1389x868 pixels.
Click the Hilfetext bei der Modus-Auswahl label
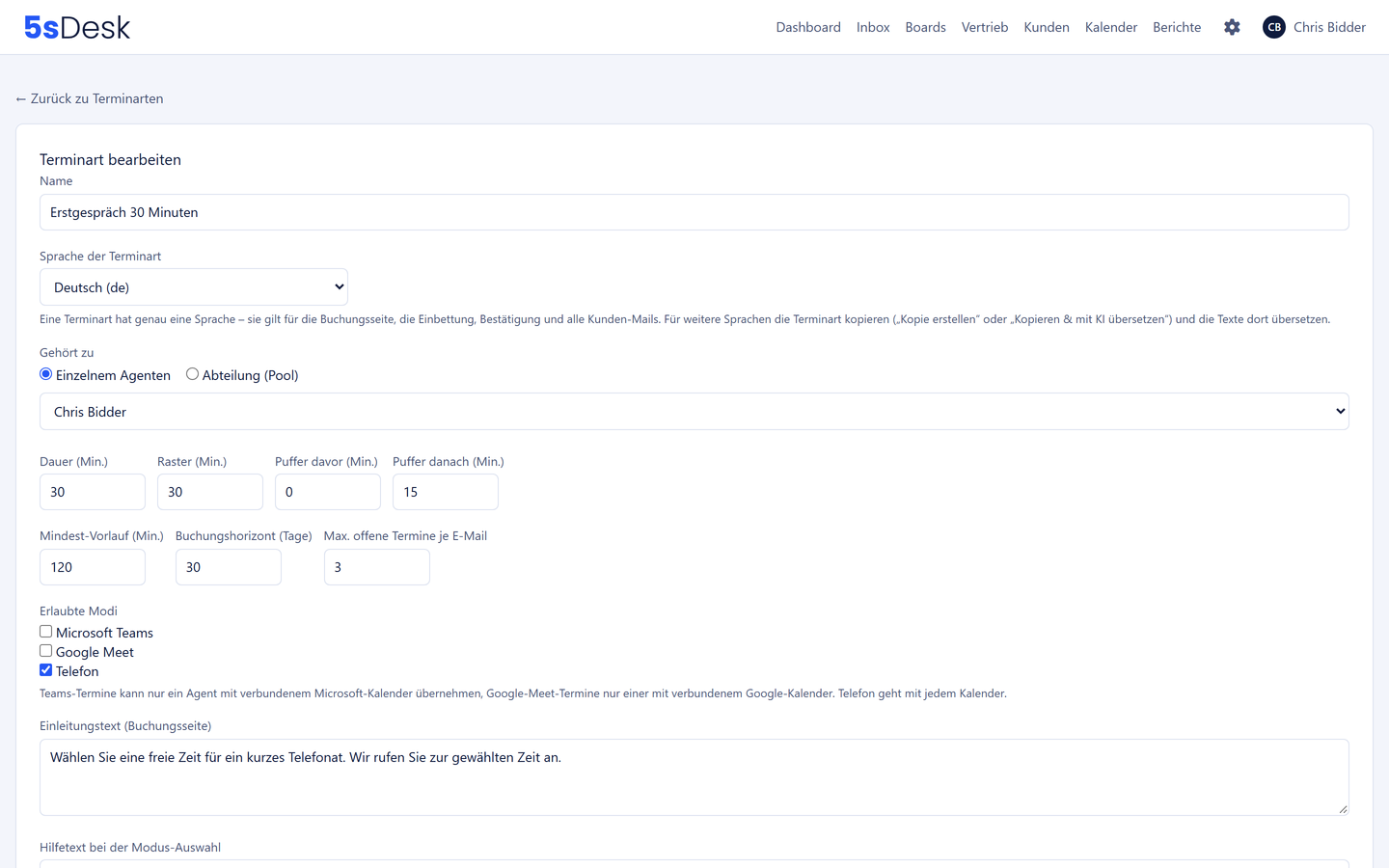point(130,847)
